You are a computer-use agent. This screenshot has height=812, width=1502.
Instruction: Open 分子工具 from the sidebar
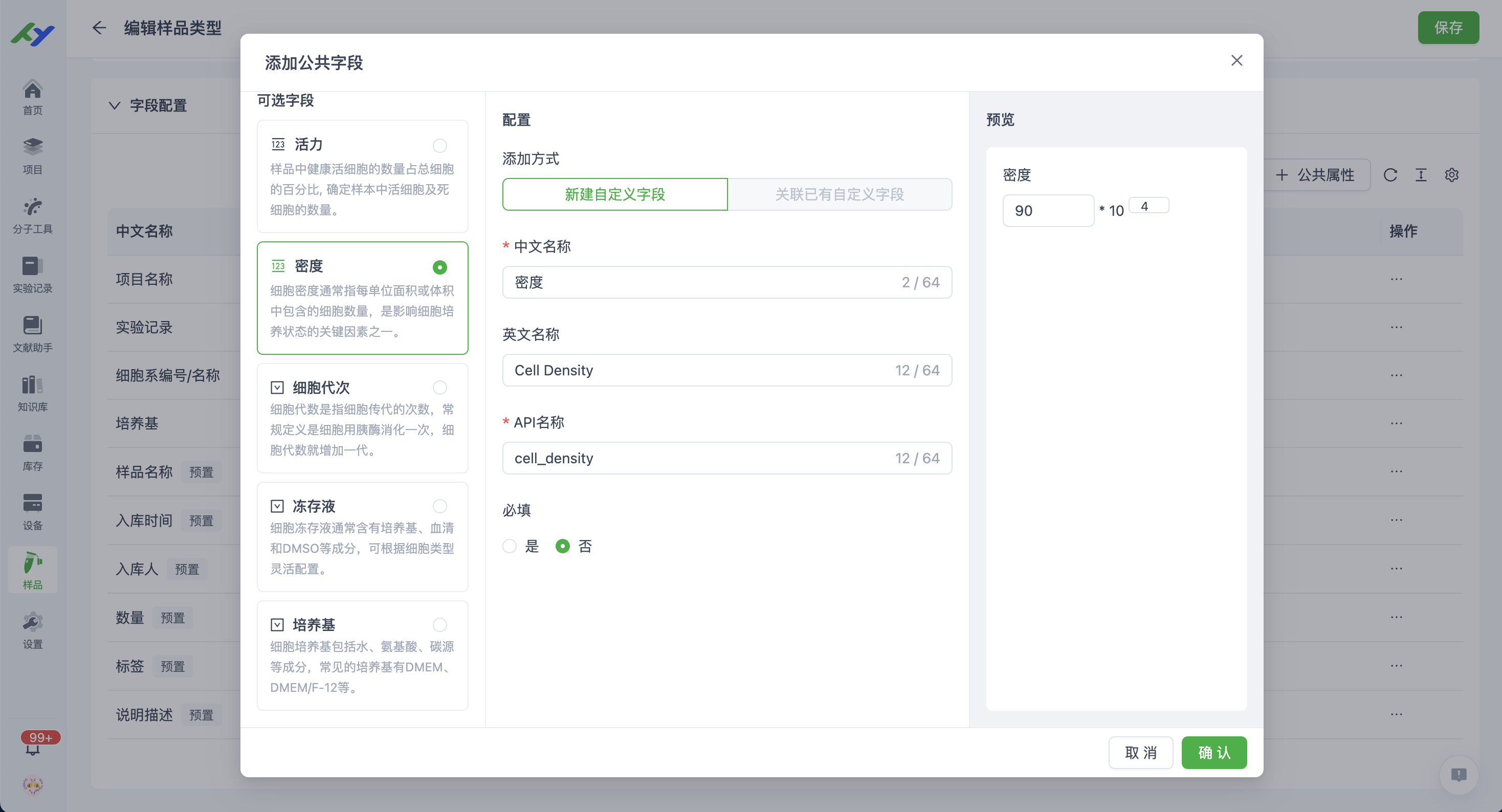32,215
